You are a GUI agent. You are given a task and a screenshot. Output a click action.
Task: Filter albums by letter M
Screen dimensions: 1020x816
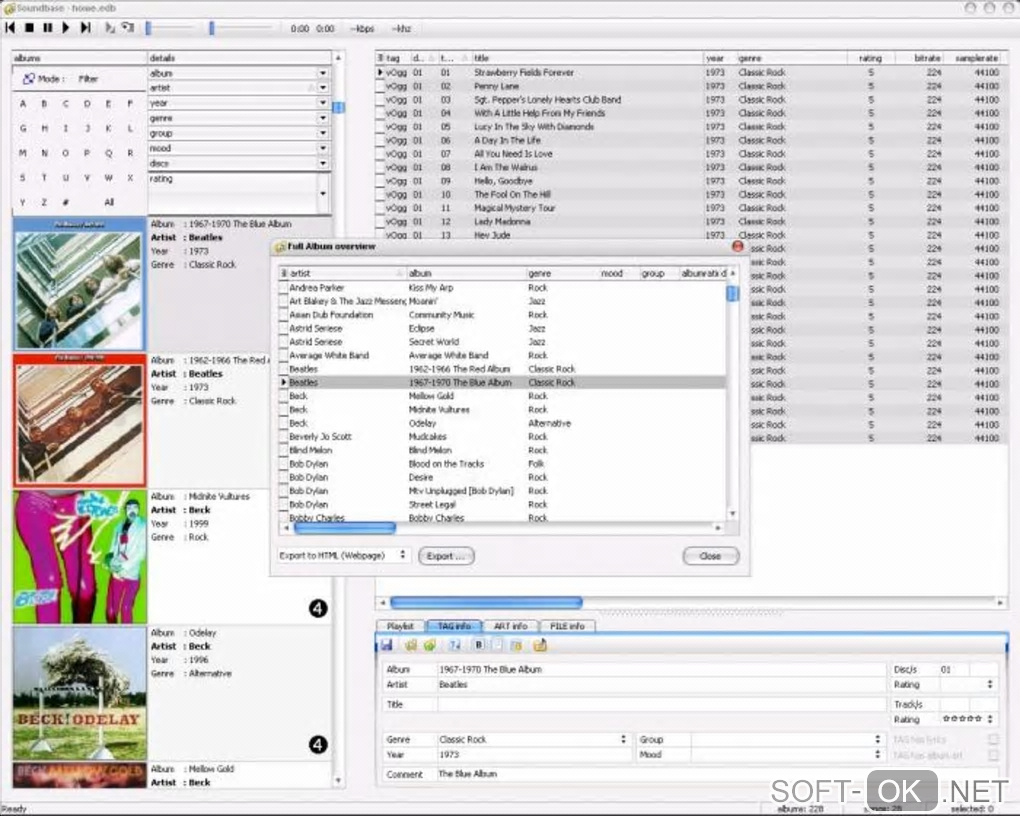pyautogui.click(x=23, y=153)
